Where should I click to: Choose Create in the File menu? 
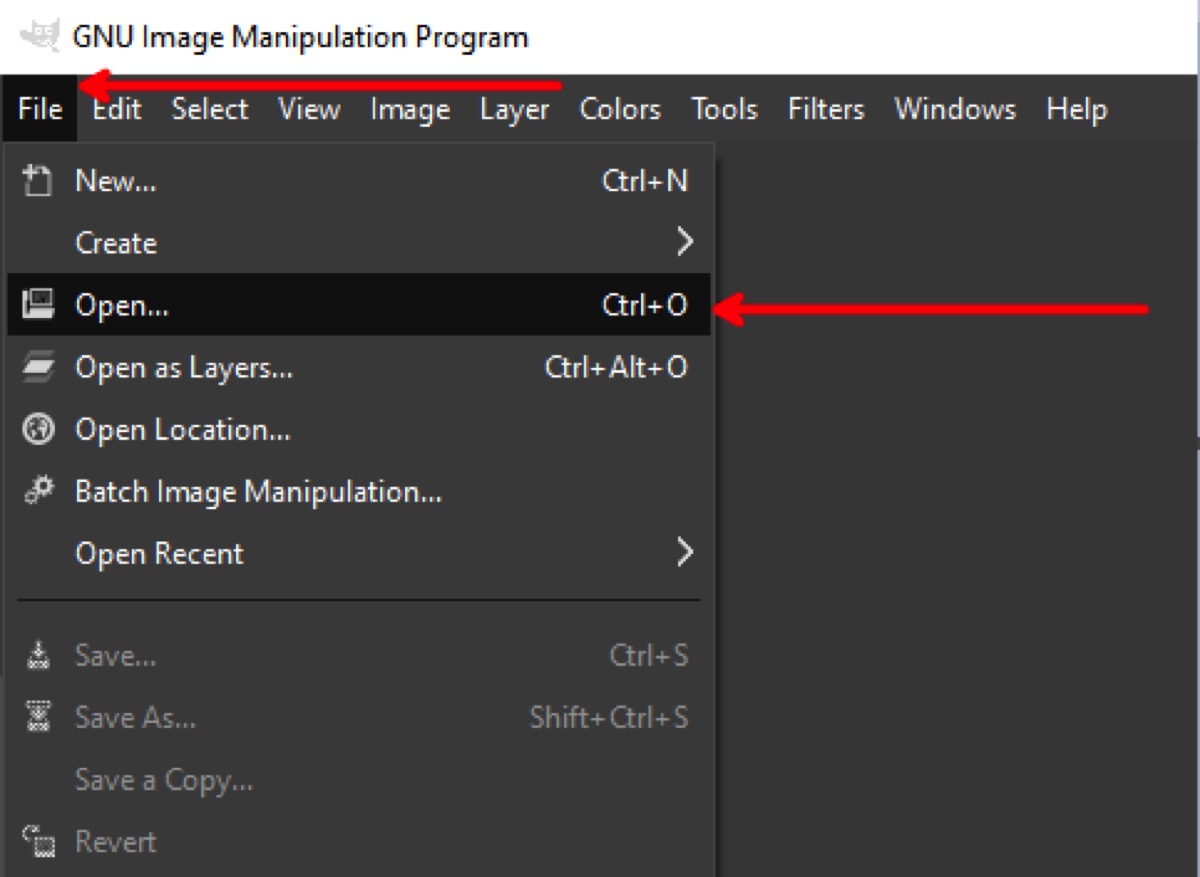coord(359,242)
